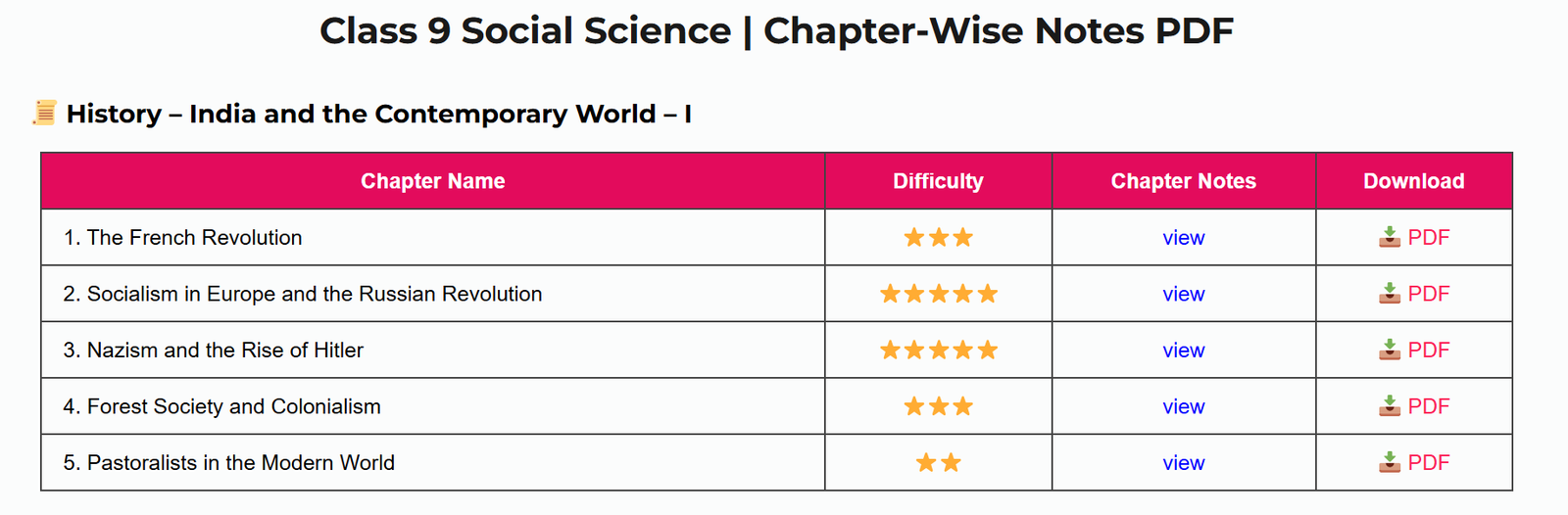Click download icon for Pastoralists chapter PDF
Image resolution: width=1568 pixels, height=515 pixels.
pyautogui.click(x=1389, y=462)
